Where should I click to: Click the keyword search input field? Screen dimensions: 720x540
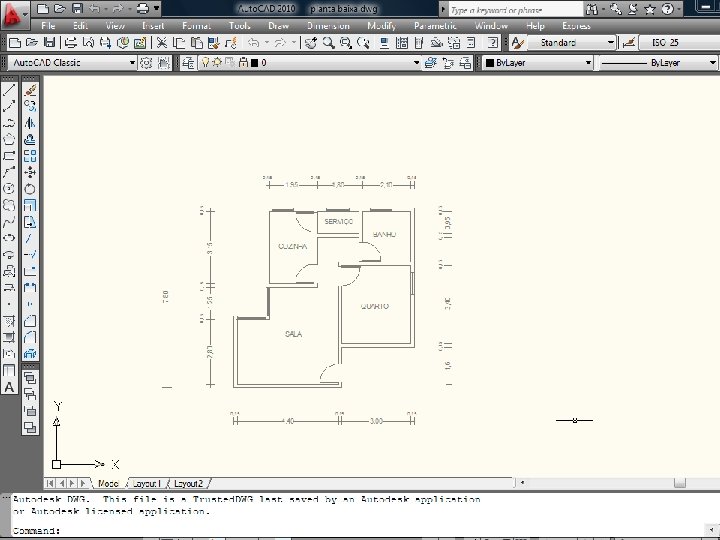coord(515,10)
